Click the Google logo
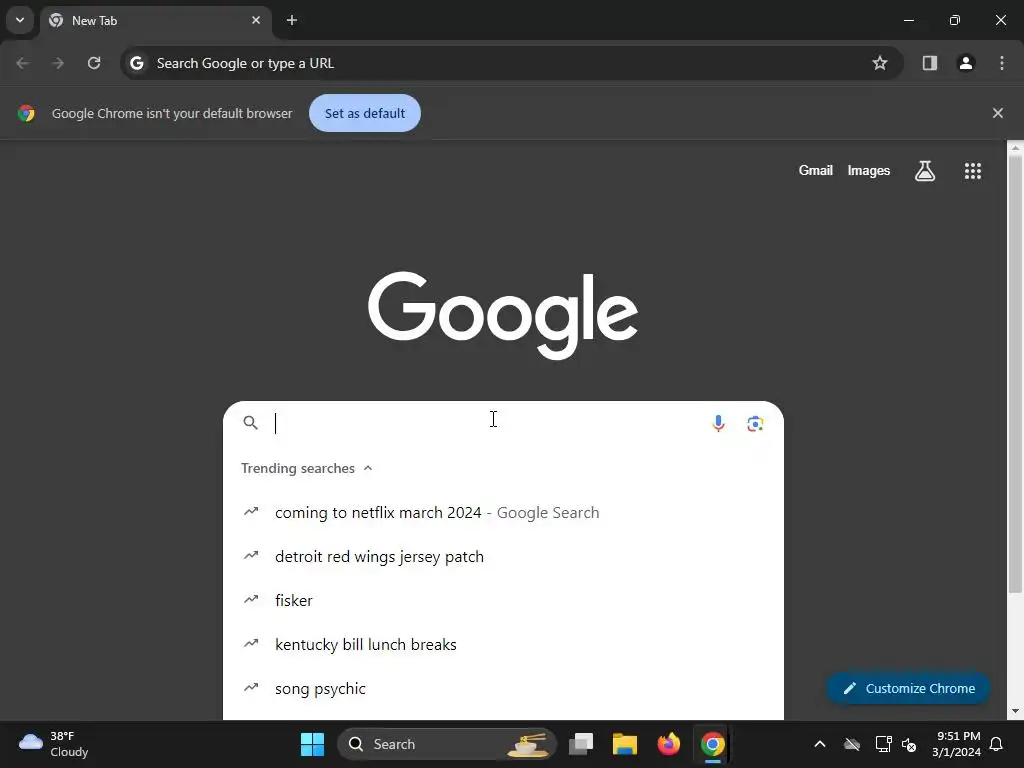The height and width of the screenshot is (768, 1024). [503, 315]
